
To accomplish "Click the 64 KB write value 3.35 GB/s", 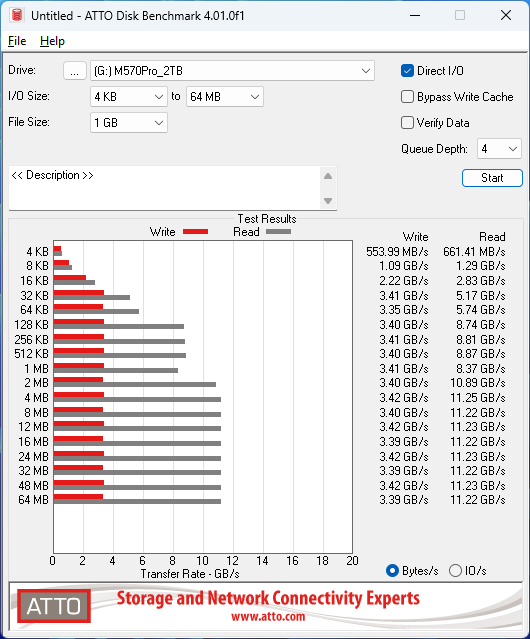I will point(404,310).
